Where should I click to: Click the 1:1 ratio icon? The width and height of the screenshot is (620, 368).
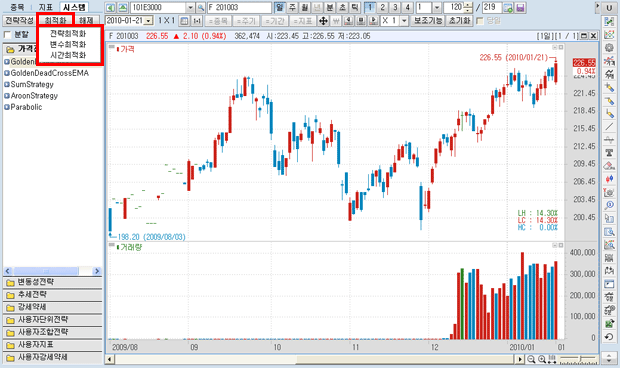click(x=197, y=21)
